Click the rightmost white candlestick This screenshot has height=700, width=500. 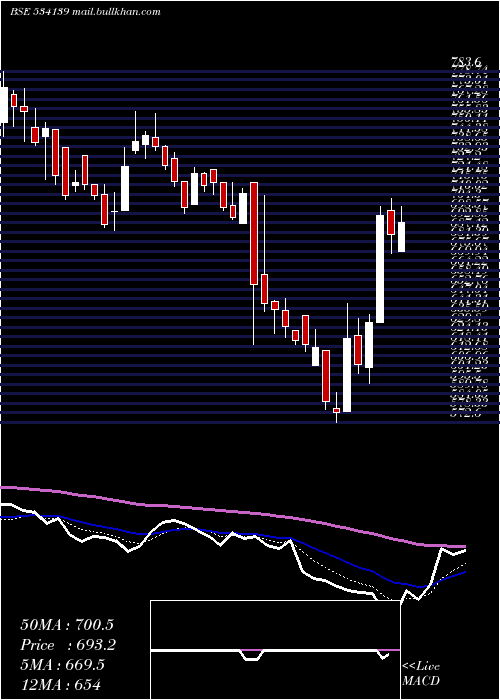(x=401, y=237)
